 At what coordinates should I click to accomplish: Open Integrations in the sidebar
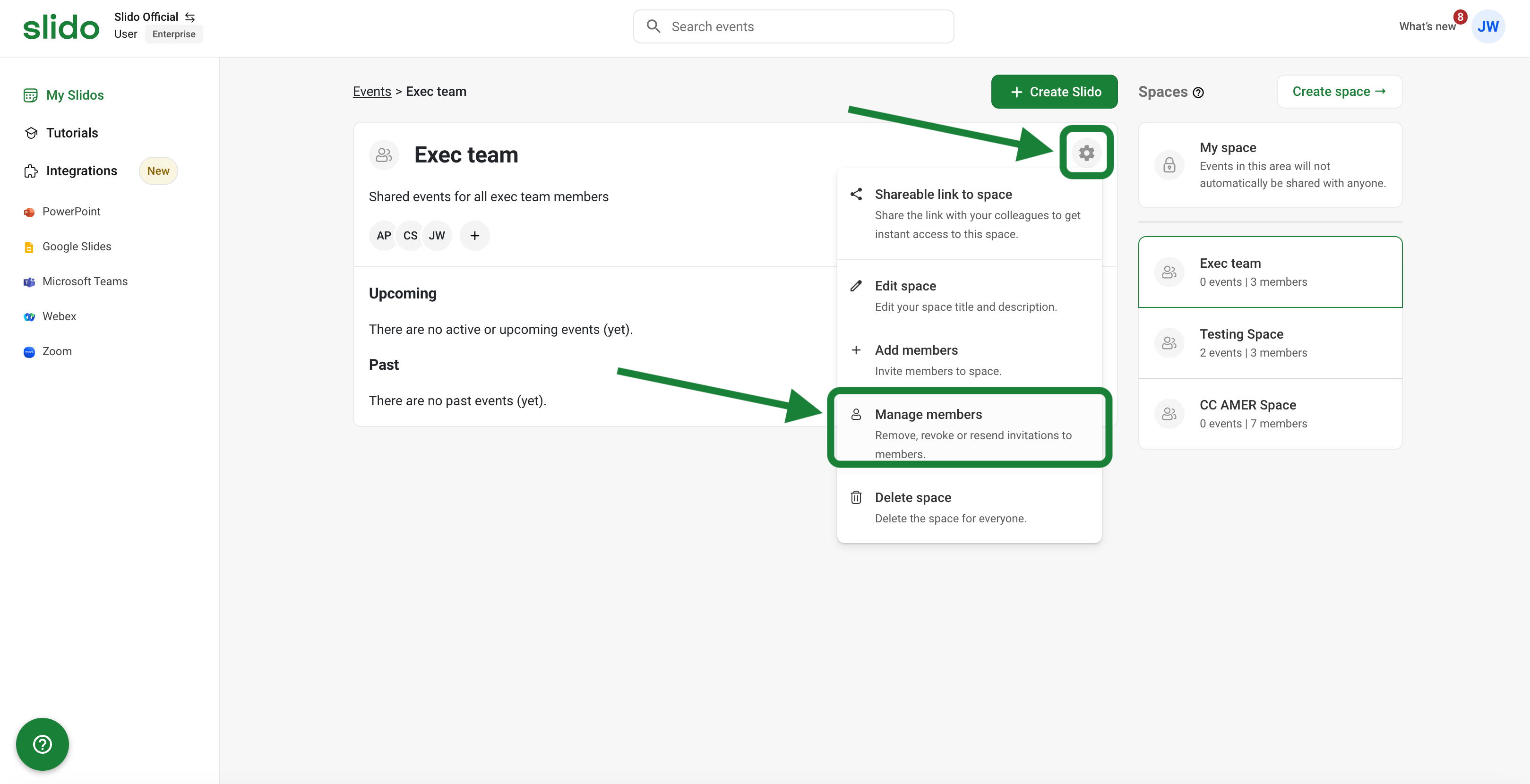(81, 171)
